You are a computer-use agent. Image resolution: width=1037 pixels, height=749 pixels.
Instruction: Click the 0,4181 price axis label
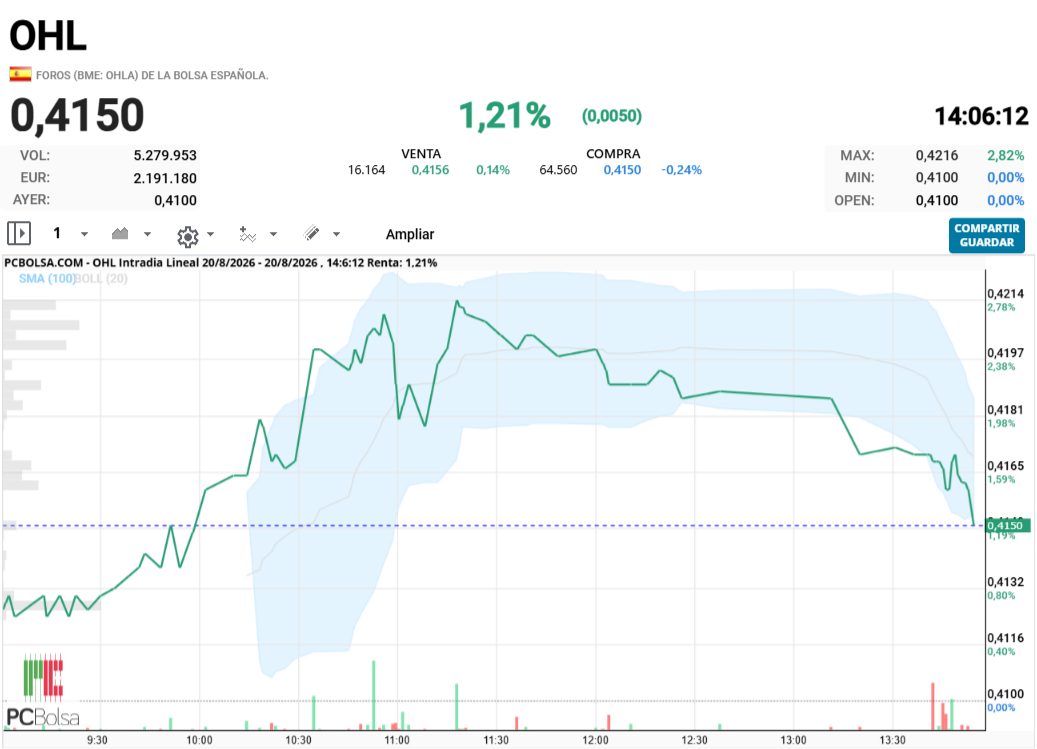[1005, 410]
